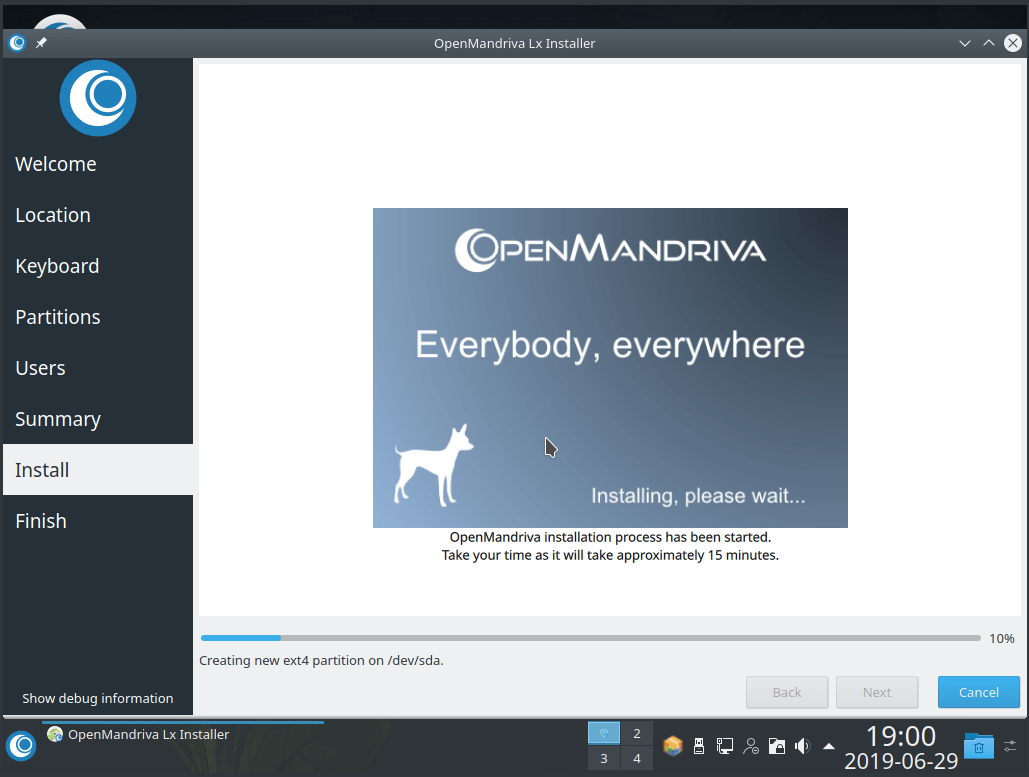
Task: Select the Welcome step
Action: (56, 163)
